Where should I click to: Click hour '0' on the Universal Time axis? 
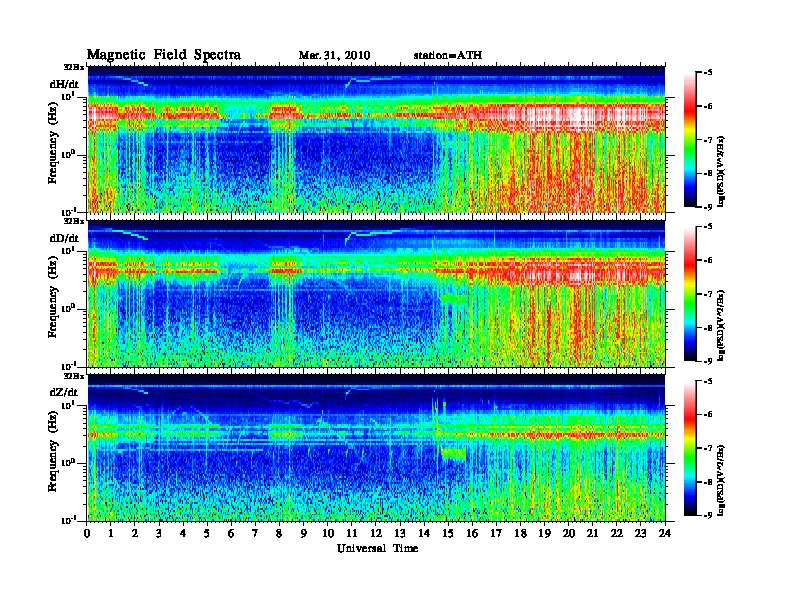click(87, 534)
